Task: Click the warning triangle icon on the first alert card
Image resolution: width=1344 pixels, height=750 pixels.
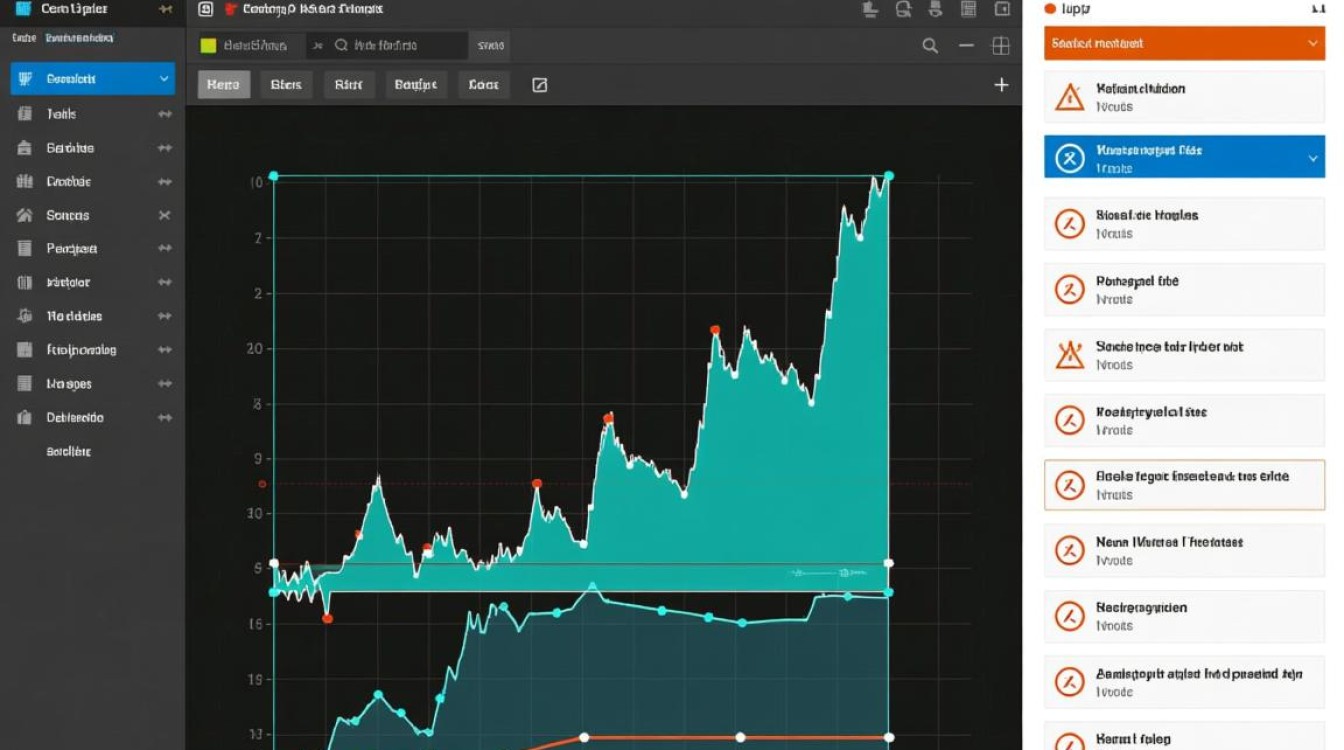Action: click(1070, 97)
